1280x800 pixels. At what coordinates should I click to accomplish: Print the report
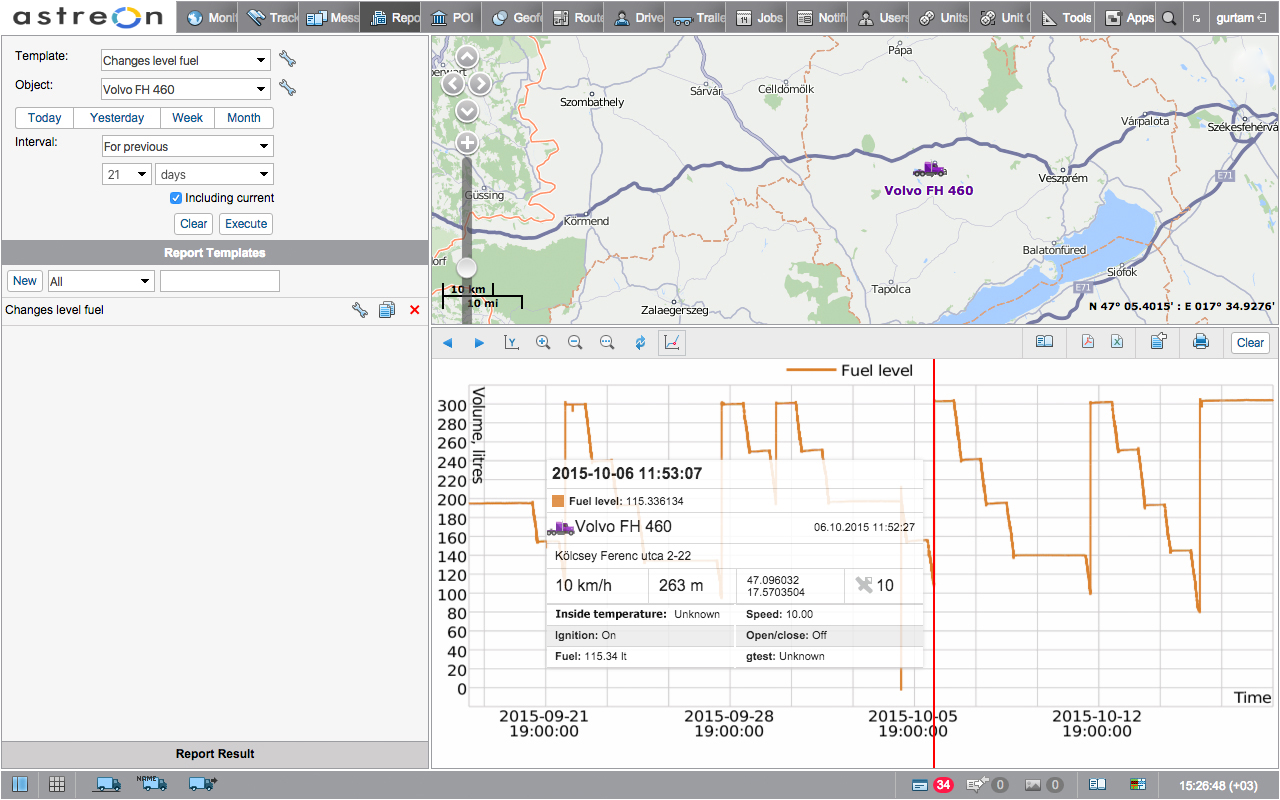(x=1201, y=342)
